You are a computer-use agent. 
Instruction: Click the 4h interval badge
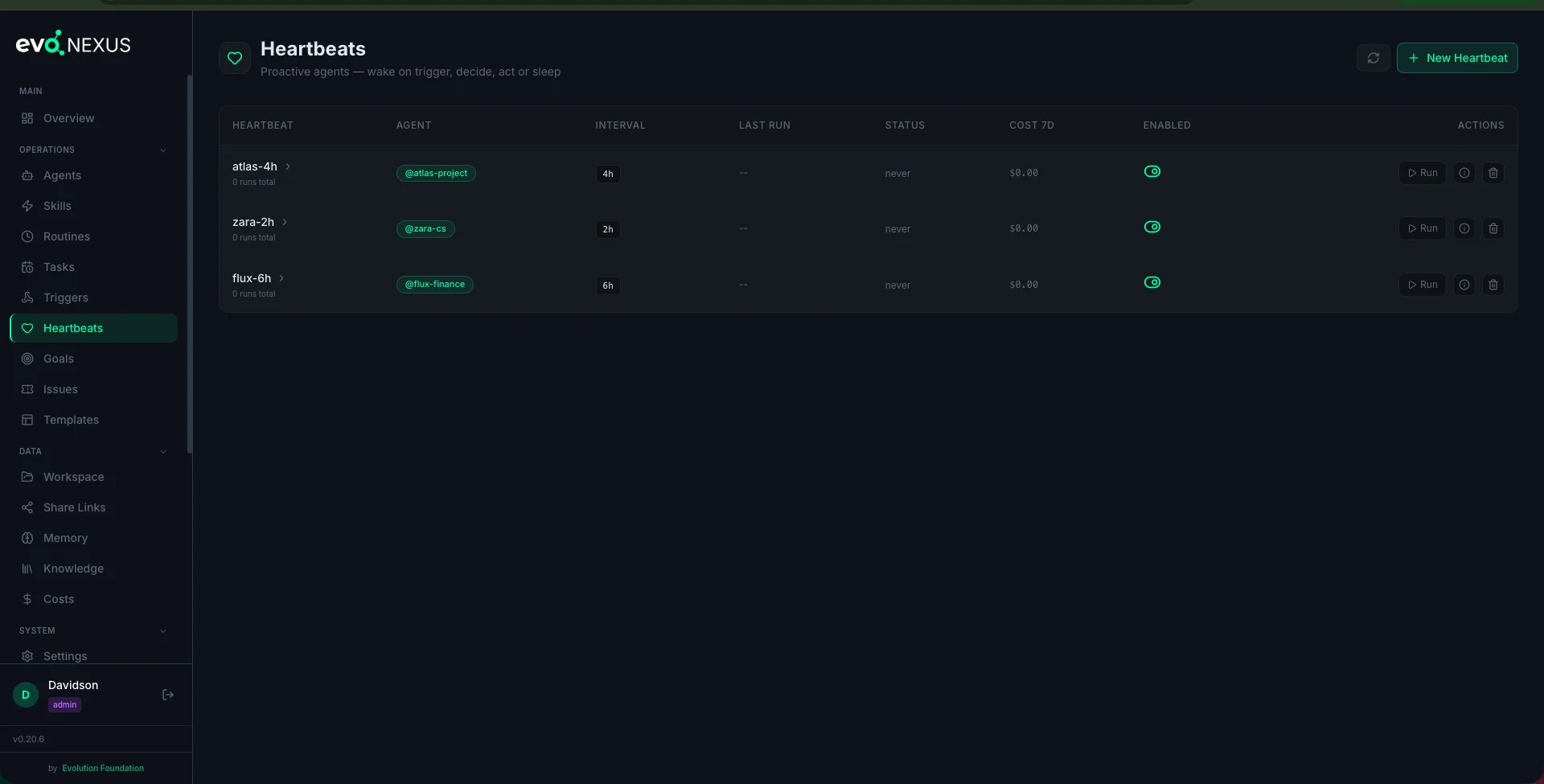(x=608, y=174)
